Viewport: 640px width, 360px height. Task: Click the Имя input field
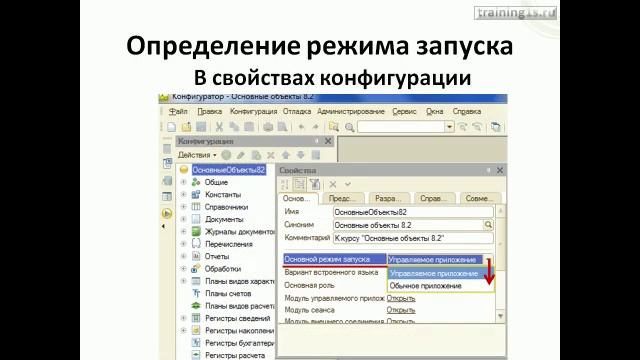point(413,212)
